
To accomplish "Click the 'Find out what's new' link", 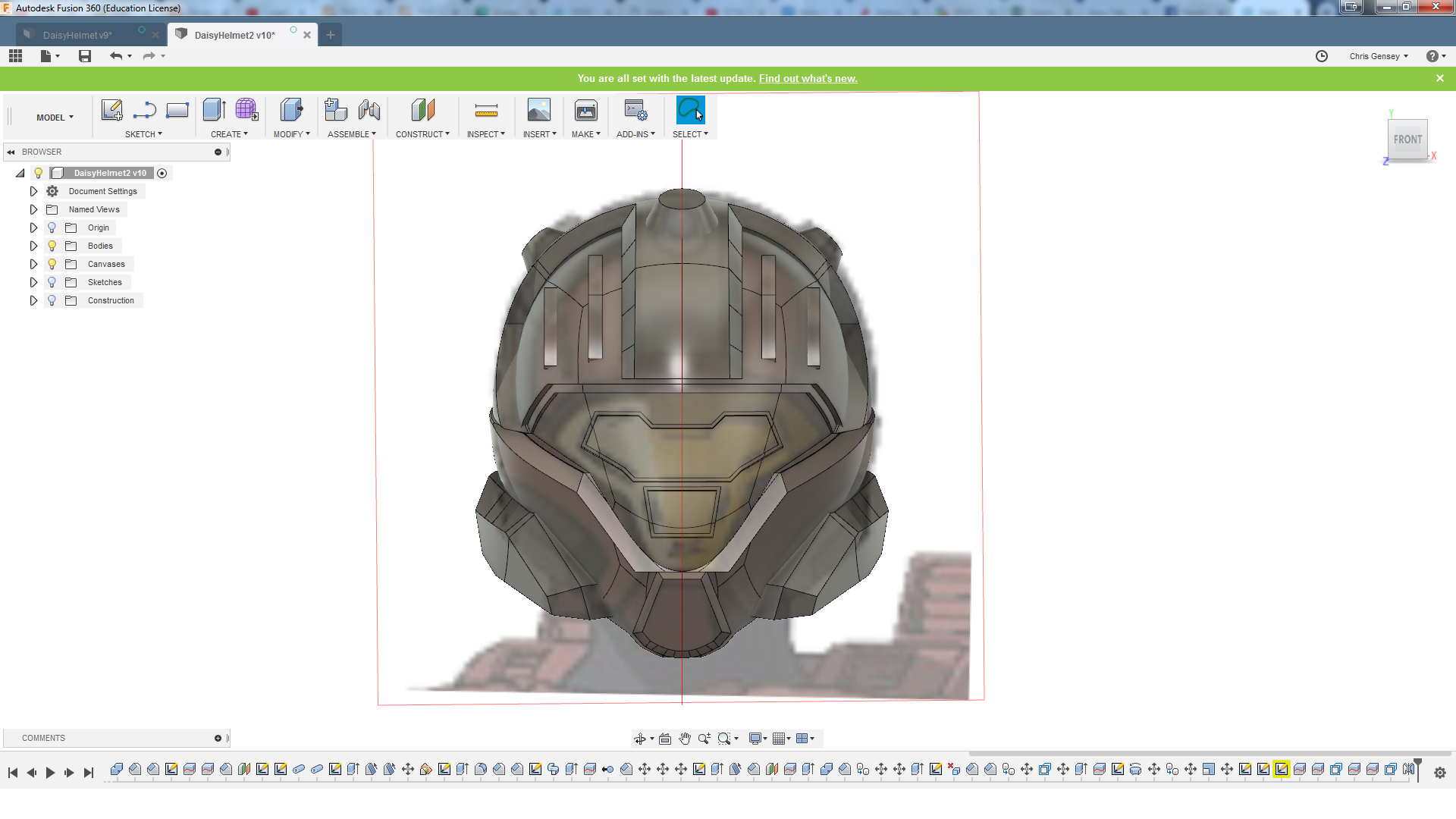I will coord(808,78).
